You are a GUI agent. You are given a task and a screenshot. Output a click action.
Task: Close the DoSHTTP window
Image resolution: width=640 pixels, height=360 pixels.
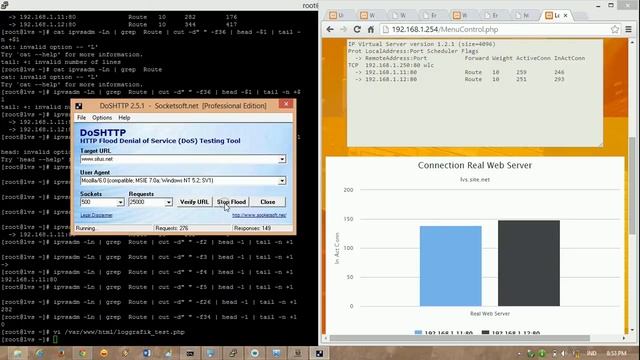click(286, 104)
